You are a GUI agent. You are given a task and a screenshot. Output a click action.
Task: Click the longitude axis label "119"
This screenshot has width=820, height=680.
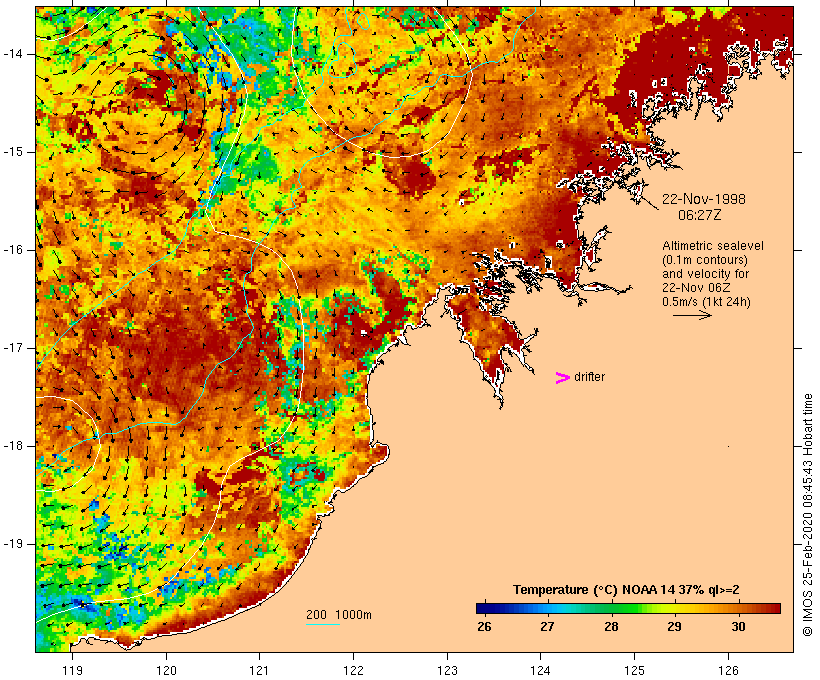click(x=72, y=670)
